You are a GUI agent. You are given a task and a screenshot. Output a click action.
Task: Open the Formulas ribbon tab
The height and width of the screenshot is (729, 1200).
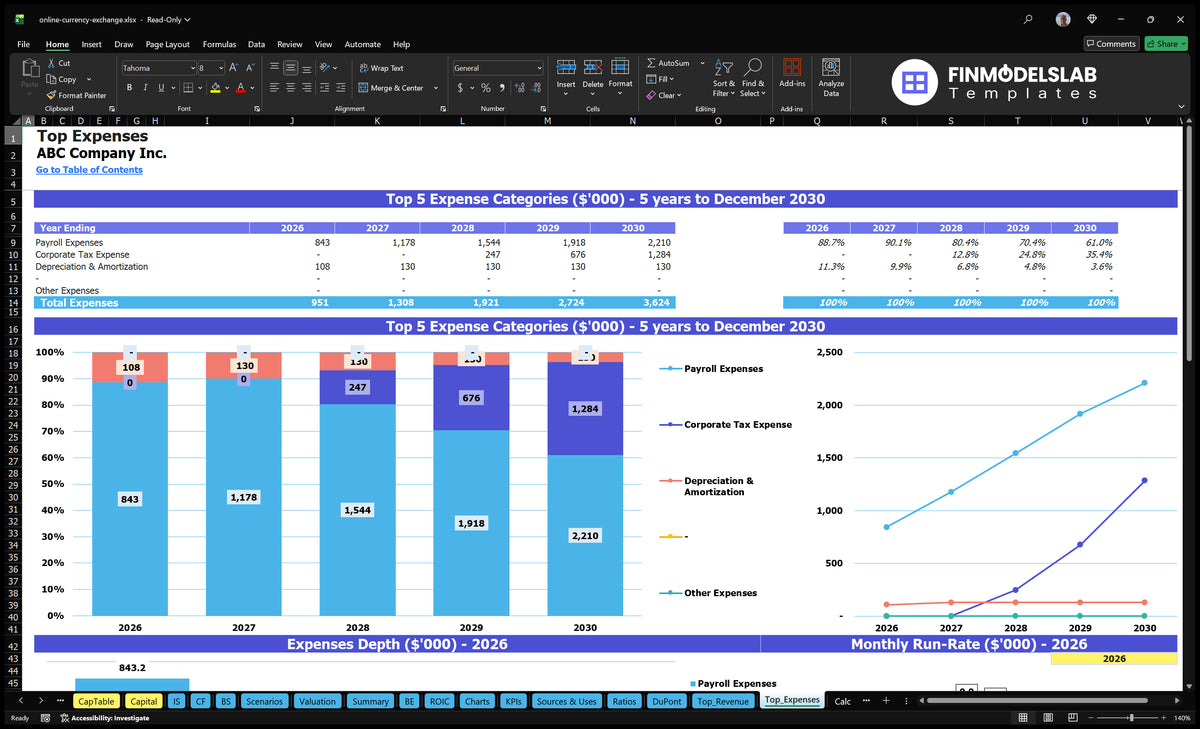219,44
